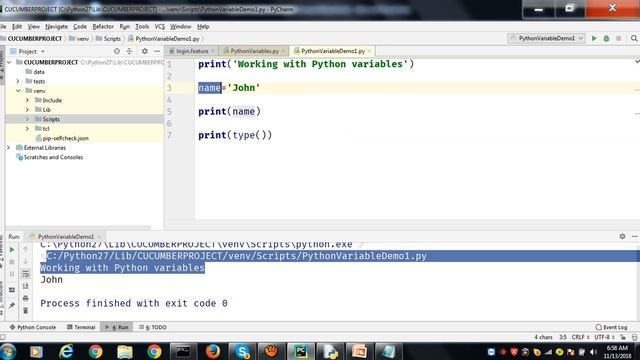Open Run panel settings gear
The image size is (640, 360).
point(622,236)
